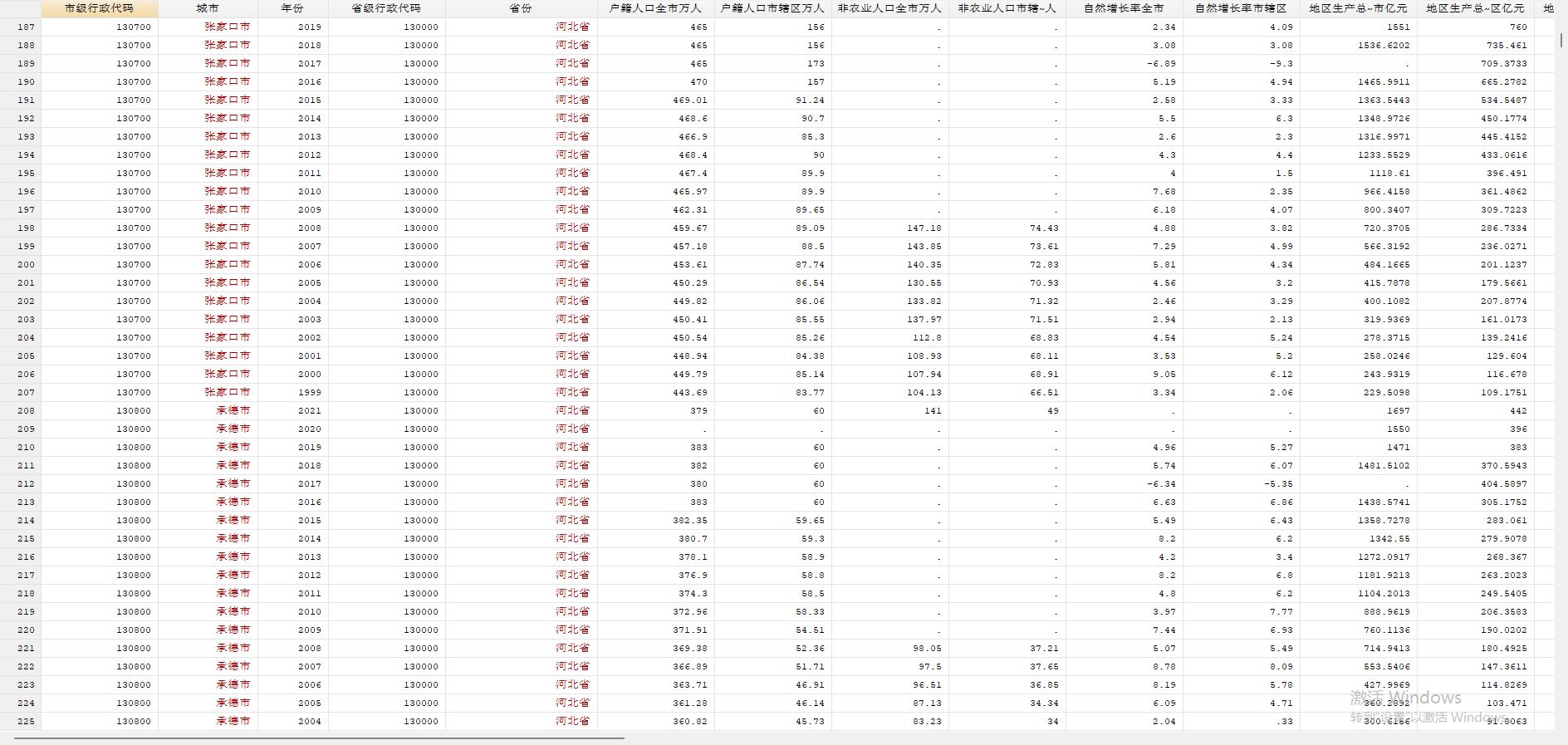Select the cell with value 1342.55

pos(1358,539)
